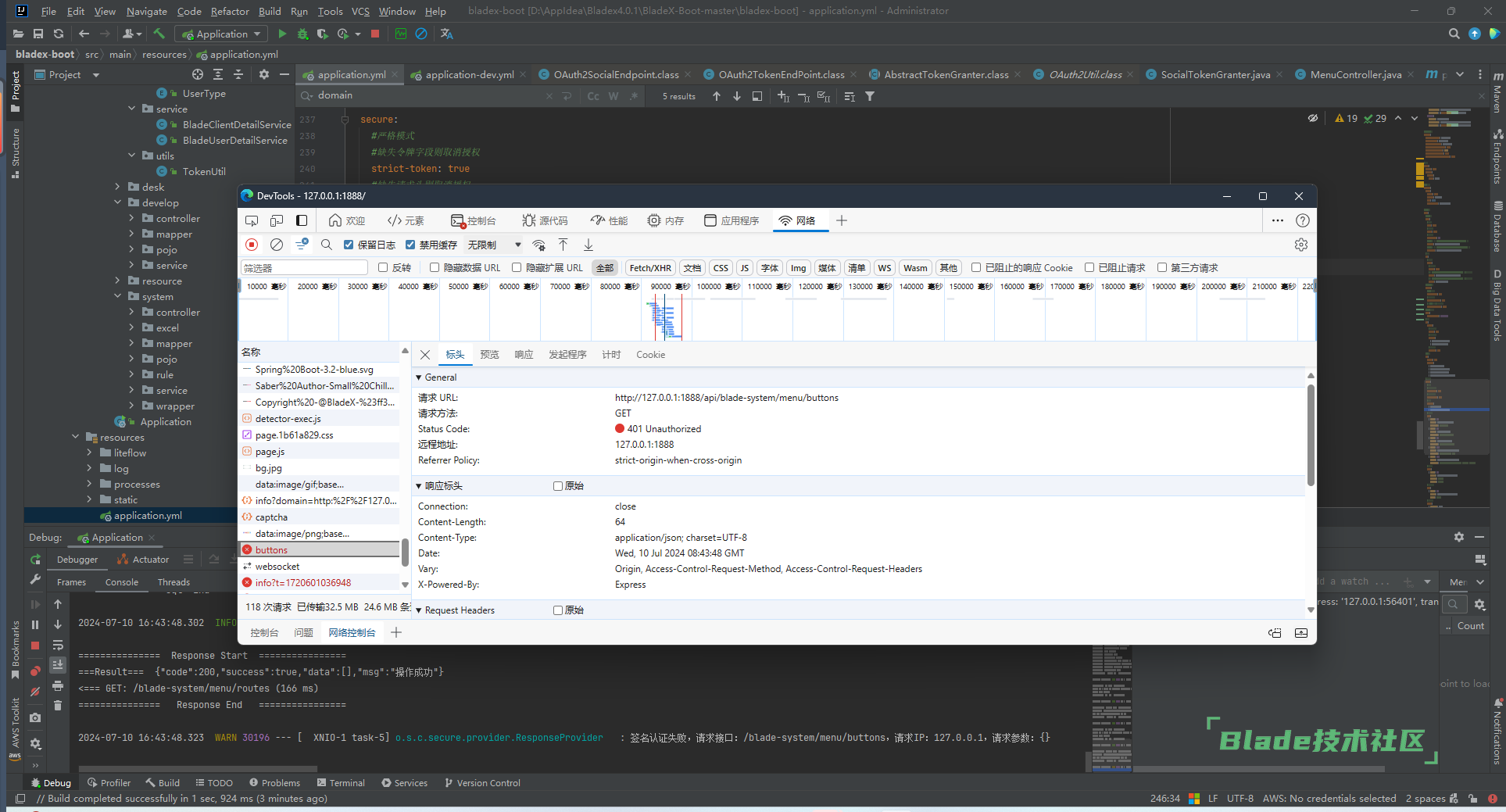Check 已阻止的响应 Cookie checkbox

tap(976, 267)
